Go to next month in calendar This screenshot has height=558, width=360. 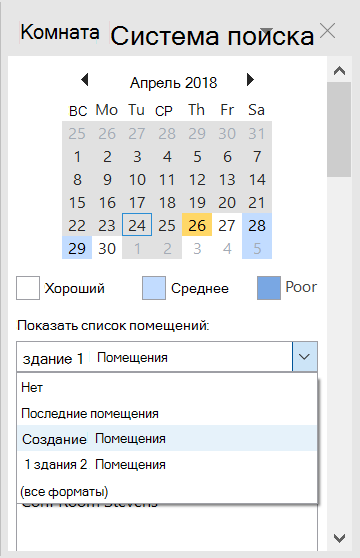pos(250,80)
